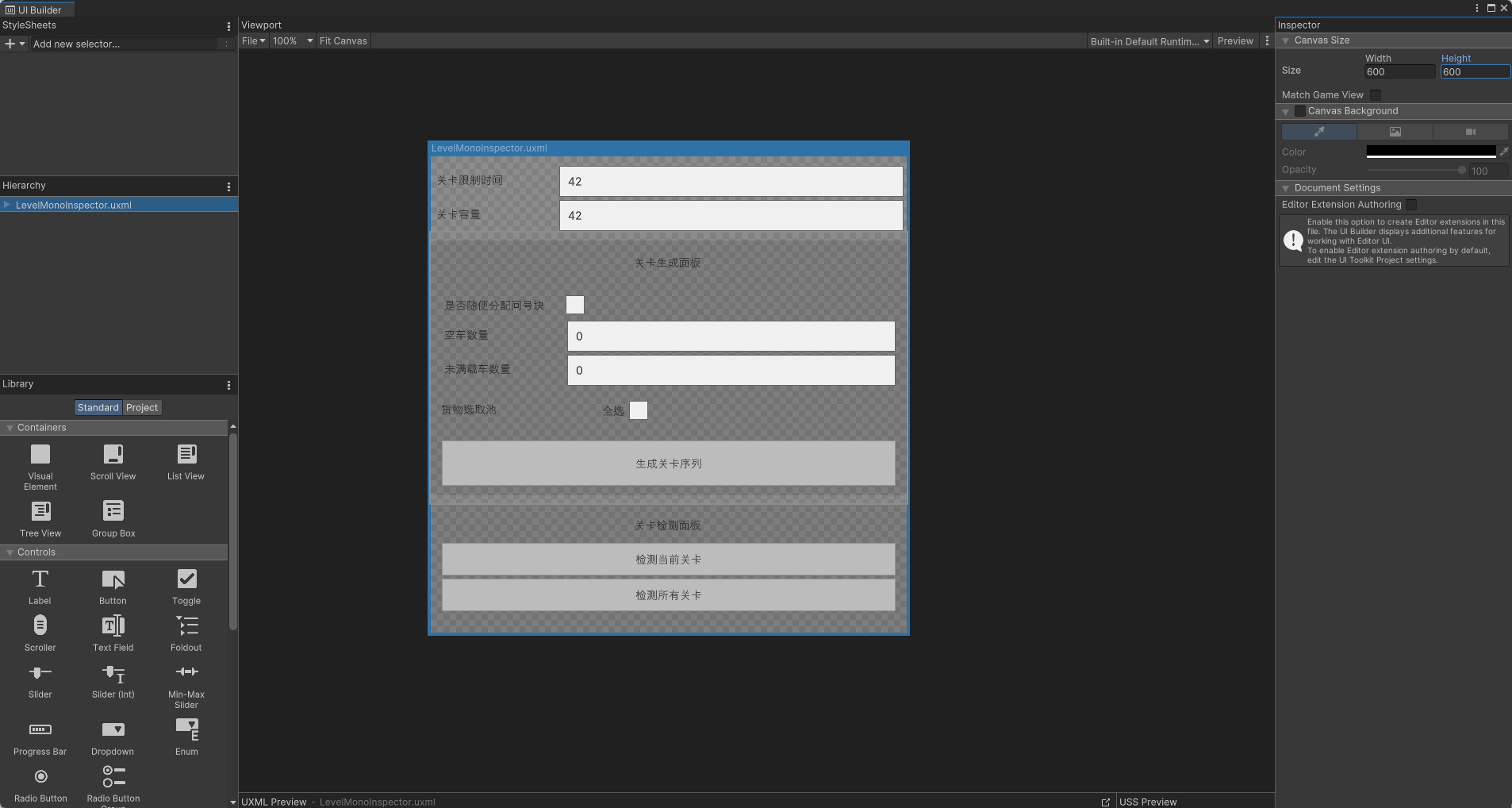Viewport: 1512px width, 808px height.
Task: Switch to the Project library tab
Action: click(142, 407)
